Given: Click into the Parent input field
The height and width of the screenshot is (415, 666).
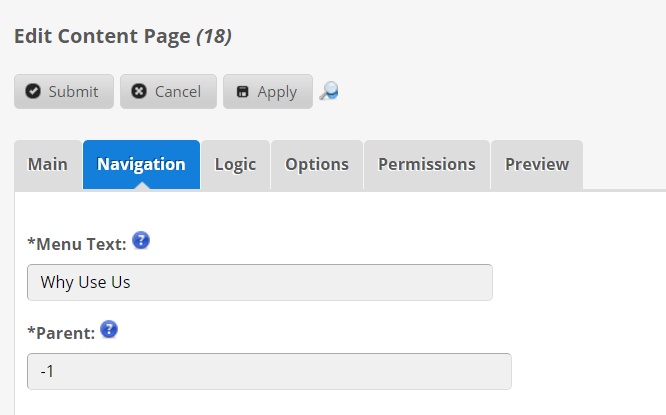Looking at the screenshot, I should [x=269, y=371].
